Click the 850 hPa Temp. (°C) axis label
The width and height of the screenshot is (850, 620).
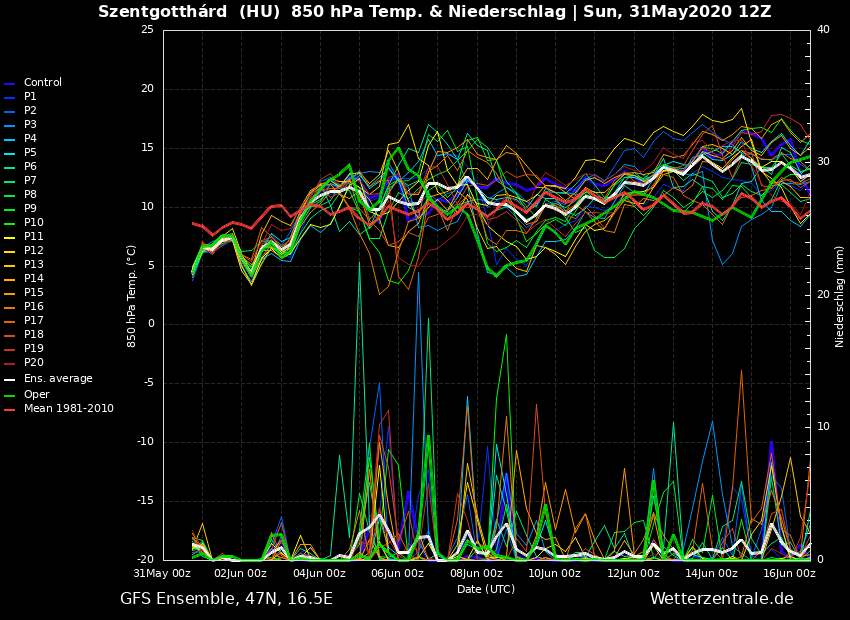tap(132, 296)
